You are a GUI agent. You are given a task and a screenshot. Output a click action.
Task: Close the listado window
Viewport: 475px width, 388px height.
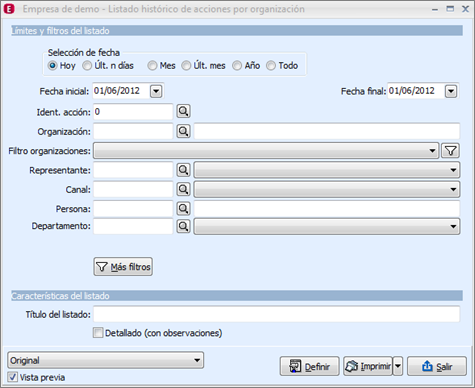point(465,9)
